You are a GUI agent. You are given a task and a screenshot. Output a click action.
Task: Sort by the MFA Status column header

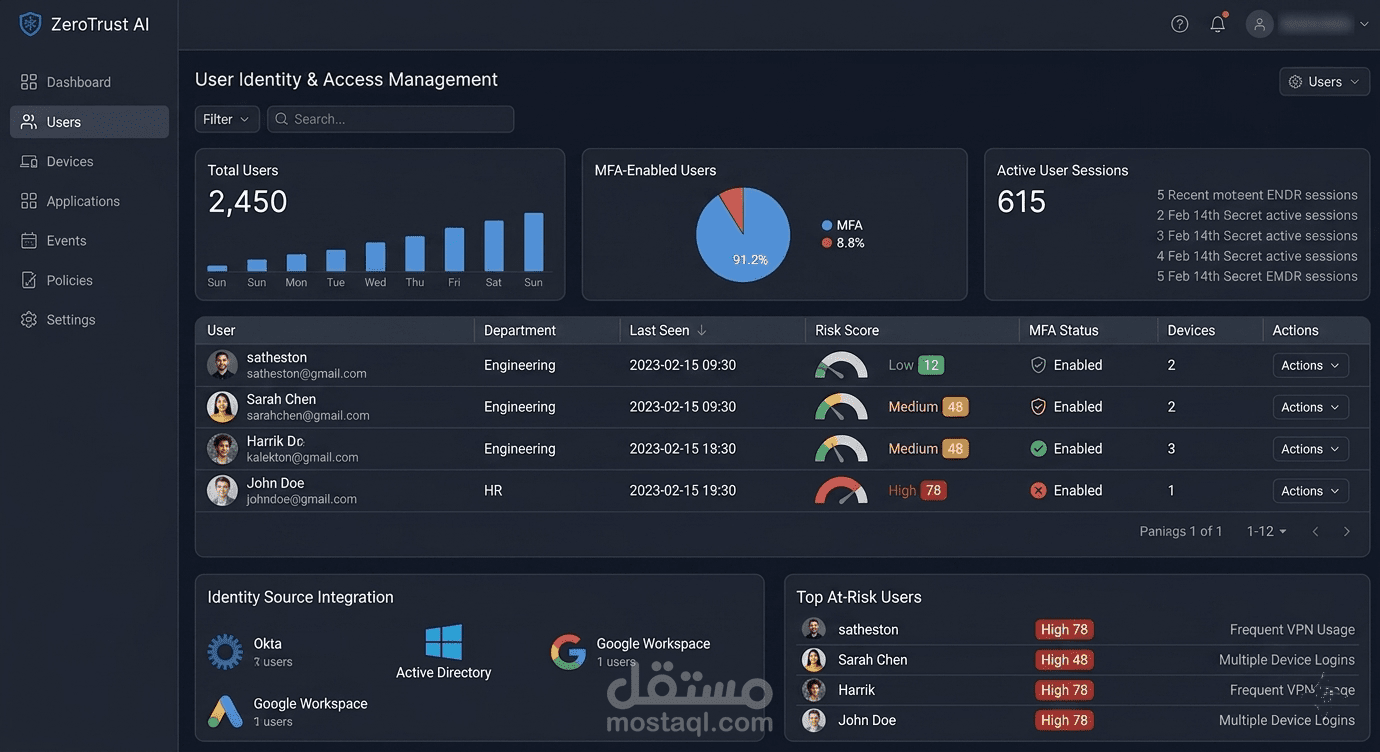coord(1064,330)
